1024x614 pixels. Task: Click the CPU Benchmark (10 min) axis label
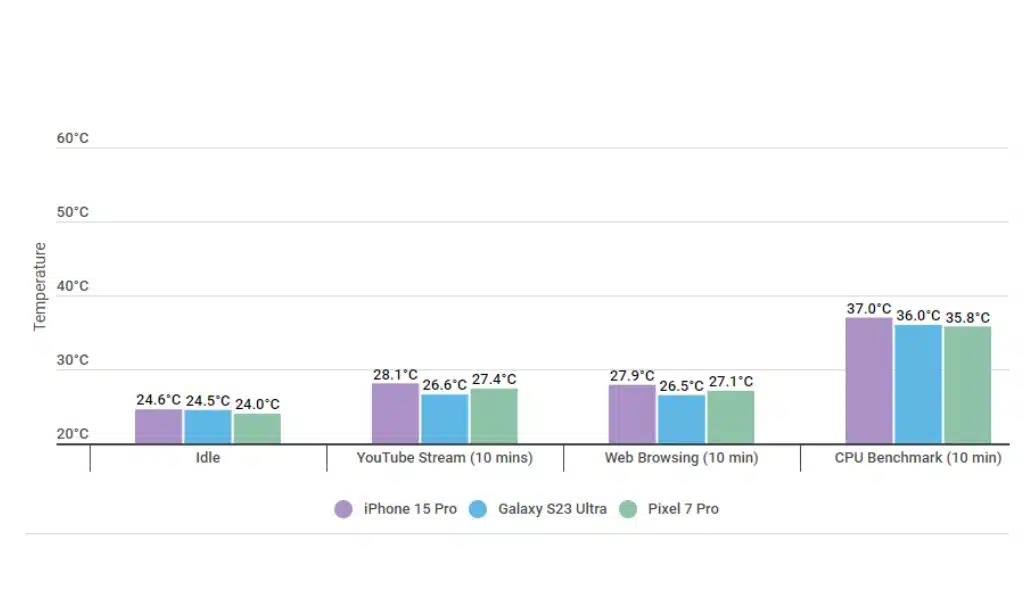click(x=917, y=458)
